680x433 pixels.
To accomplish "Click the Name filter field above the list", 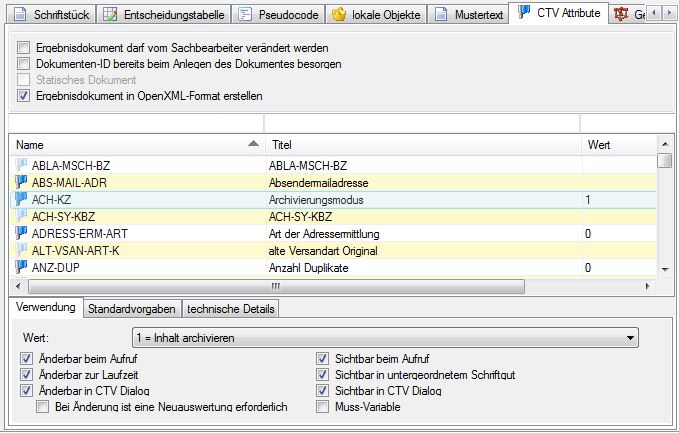I will click(x=135, y=124).
